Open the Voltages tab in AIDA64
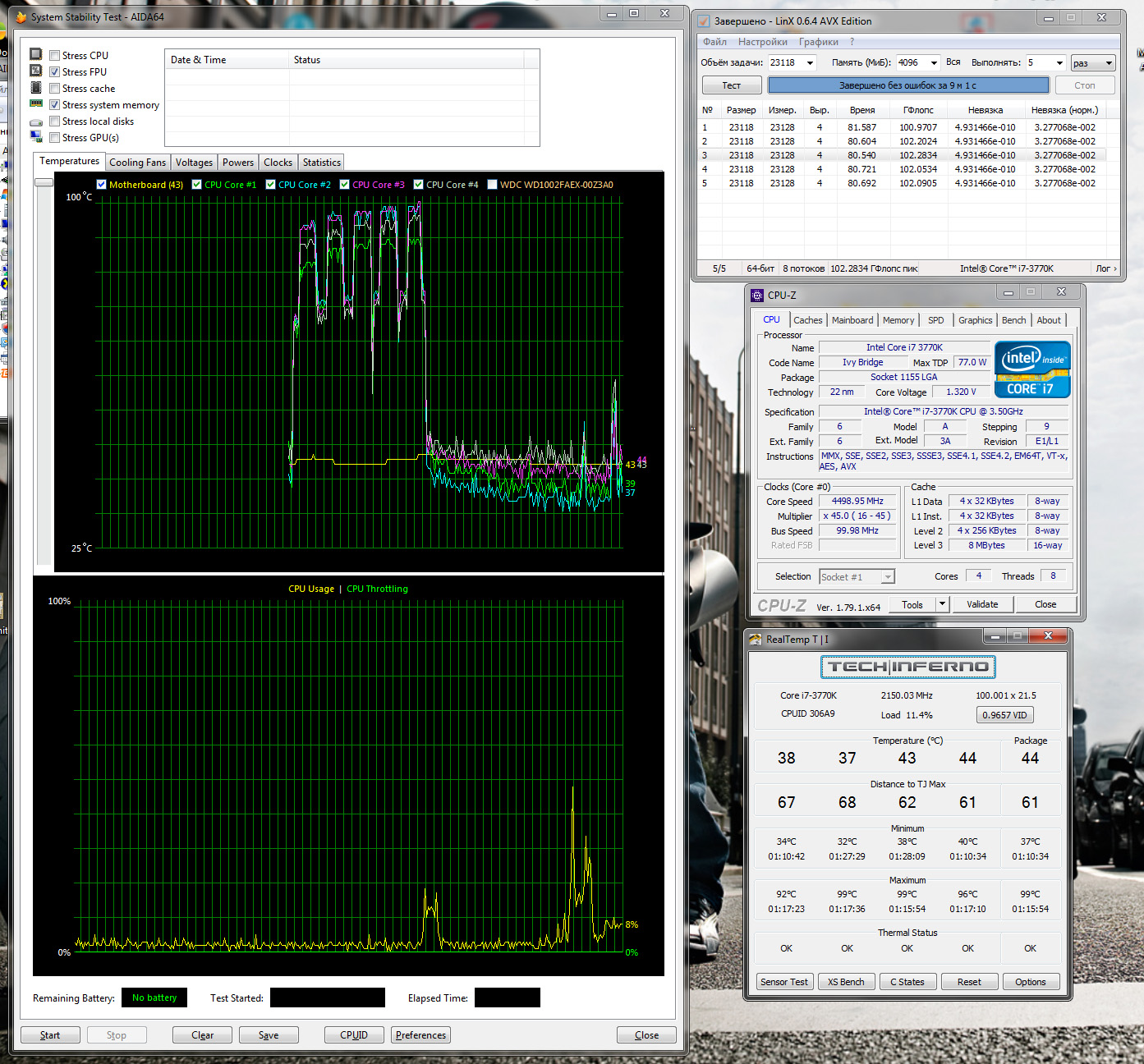The height and width of the screenshot is (1064, 1144). pos(194,163)
